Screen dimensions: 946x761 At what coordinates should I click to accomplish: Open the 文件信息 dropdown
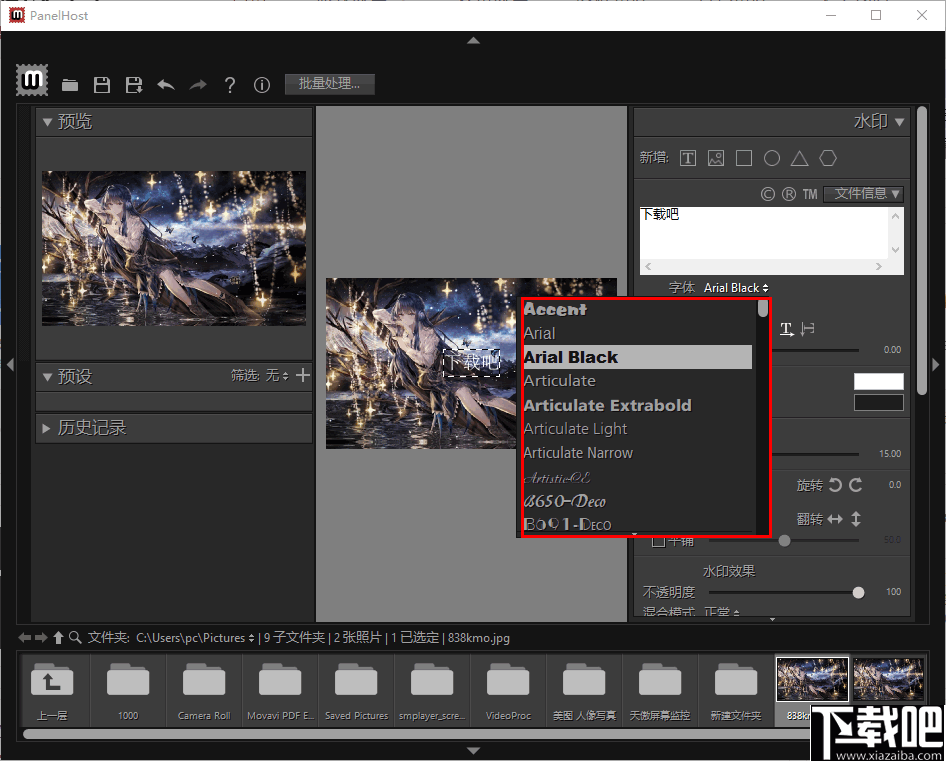863,194
